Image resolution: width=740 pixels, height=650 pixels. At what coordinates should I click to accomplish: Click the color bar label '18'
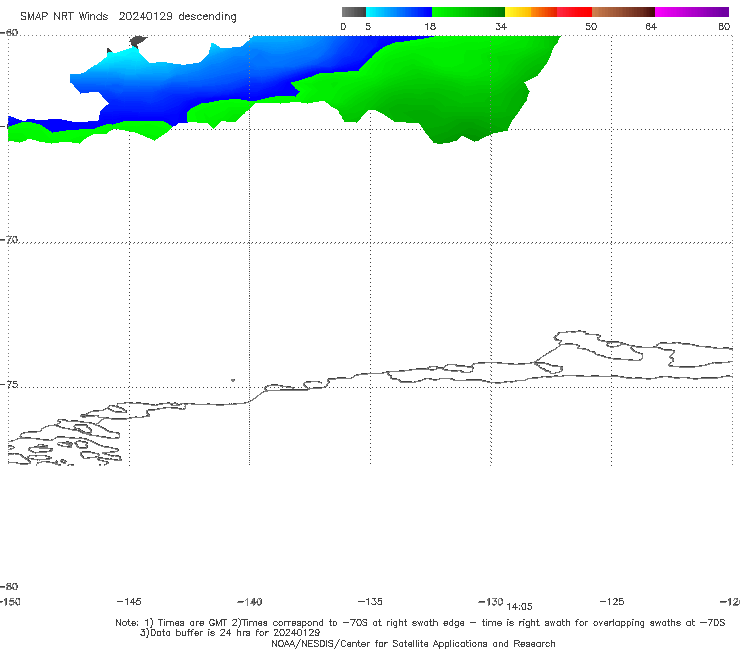(x=430, y=26)
